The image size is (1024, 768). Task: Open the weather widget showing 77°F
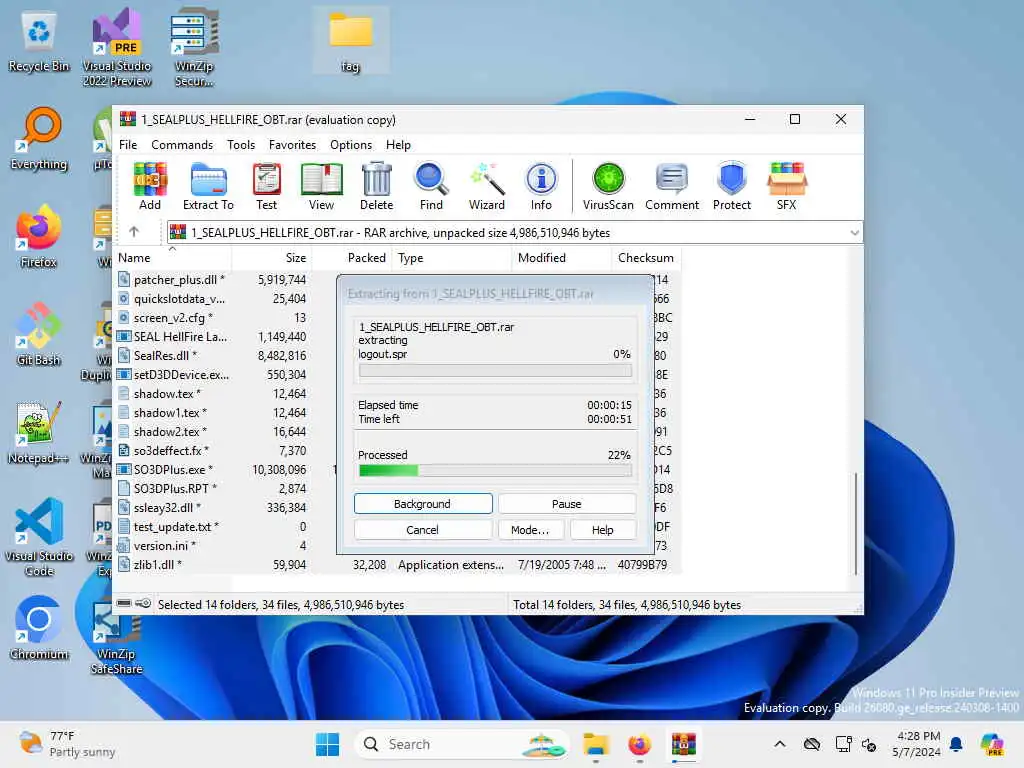click(x=67, y=744)
